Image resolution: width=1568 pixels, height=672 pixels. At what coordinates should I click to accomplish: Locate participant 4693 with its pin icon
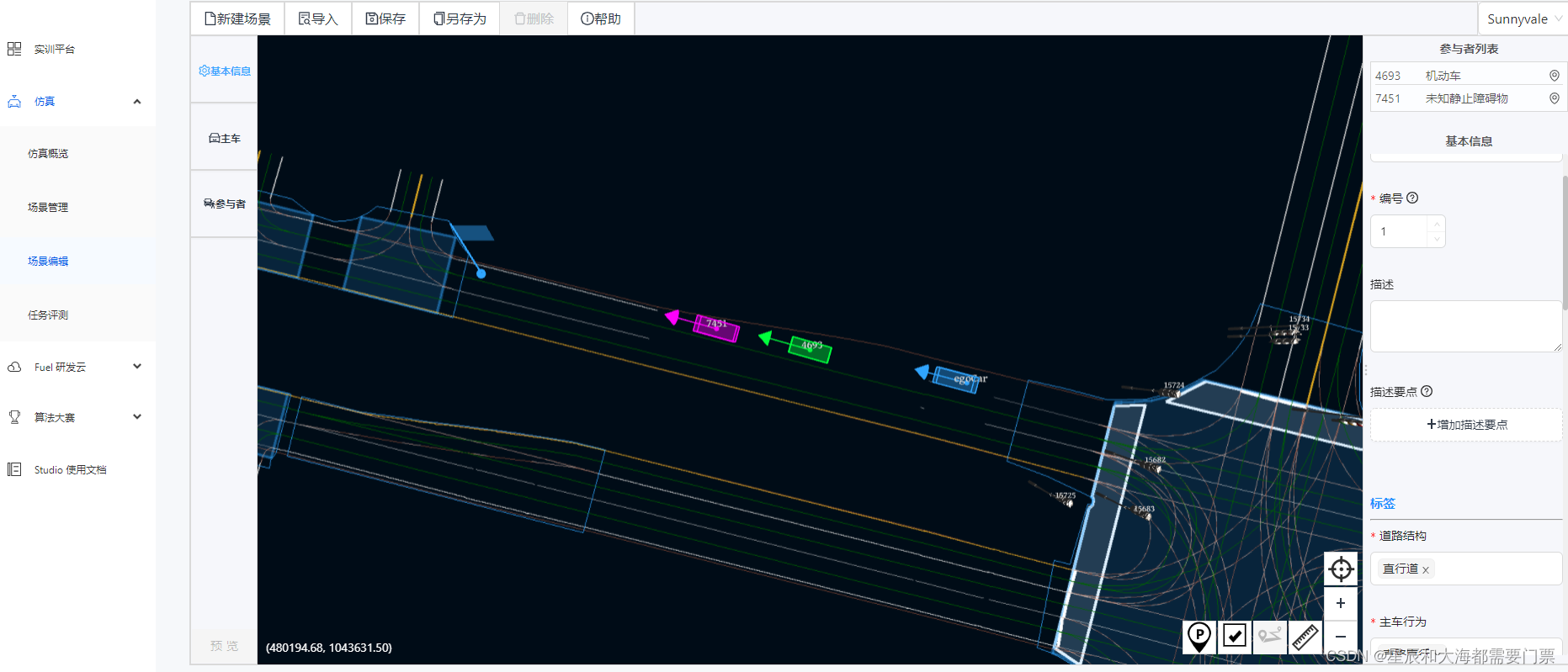(1555, 76)
